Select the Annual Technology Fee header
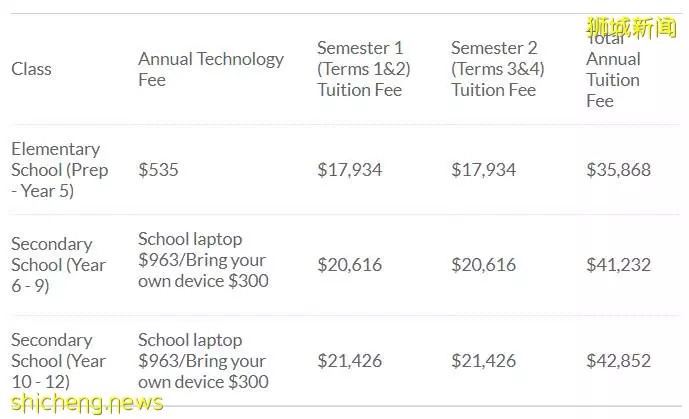Viewport: 689px width, 419px height. [211, 69]
